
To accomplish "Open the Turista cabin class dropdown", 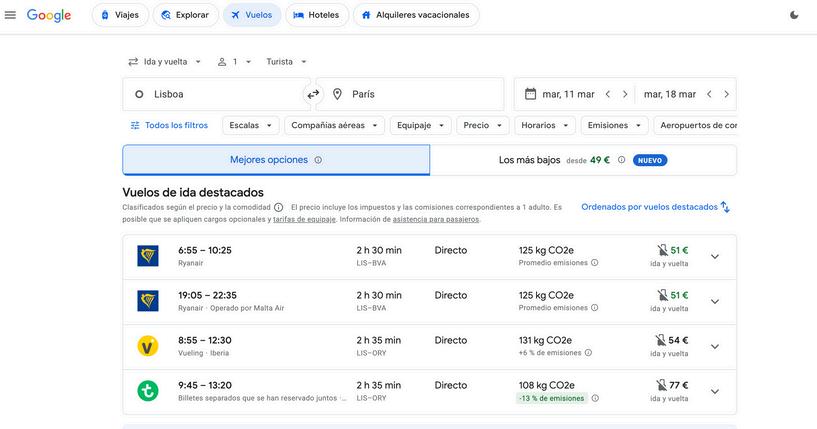I will 287,62.
